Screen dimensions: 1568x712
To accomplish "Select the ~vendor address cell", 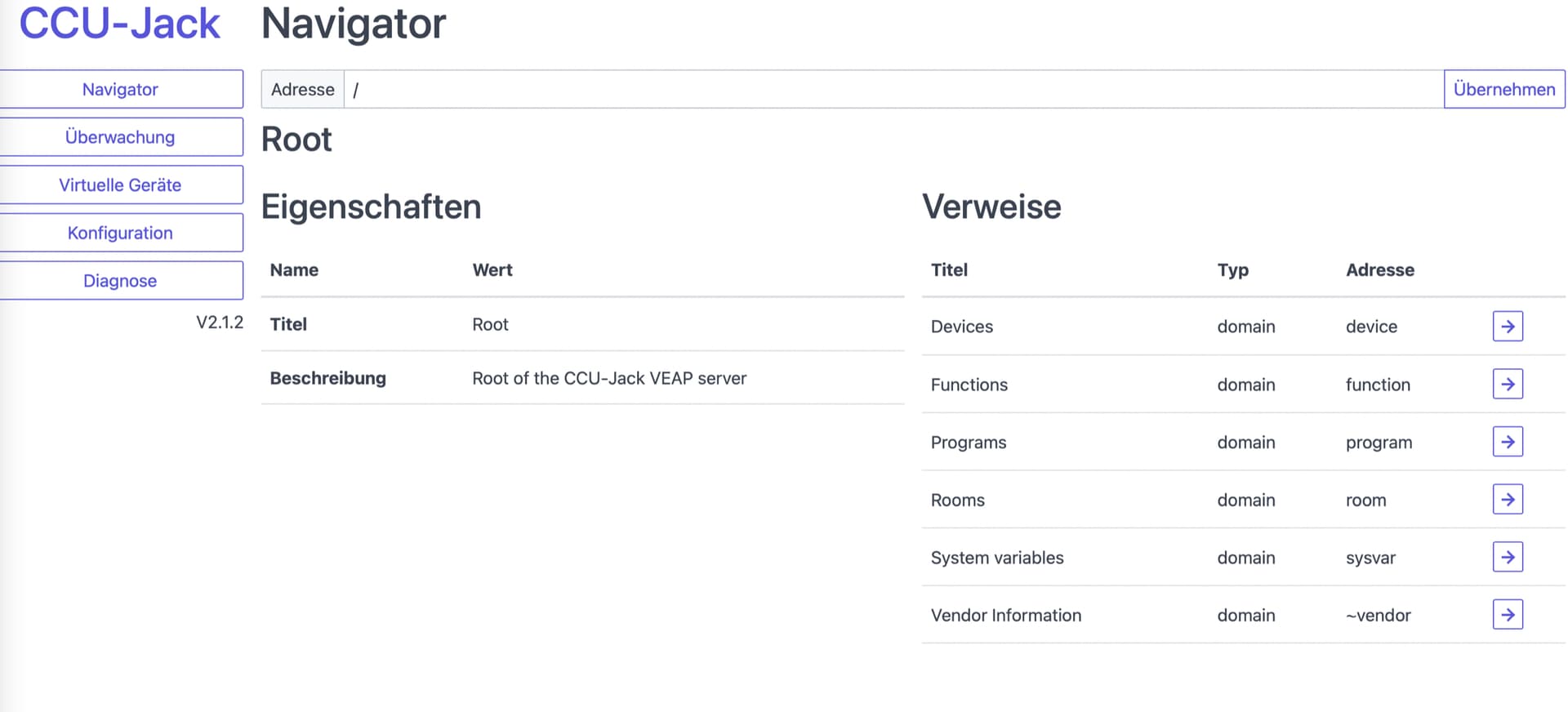I will 1378,616.
